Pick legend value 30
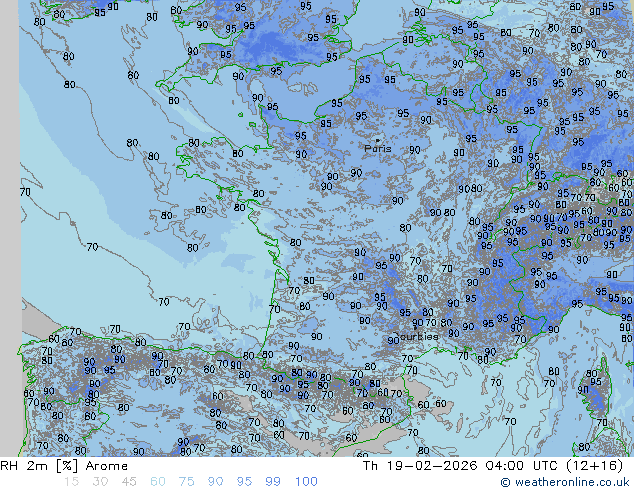Image resolution: width=634 pixels, height=490 pixels. (x=100, y=482)
